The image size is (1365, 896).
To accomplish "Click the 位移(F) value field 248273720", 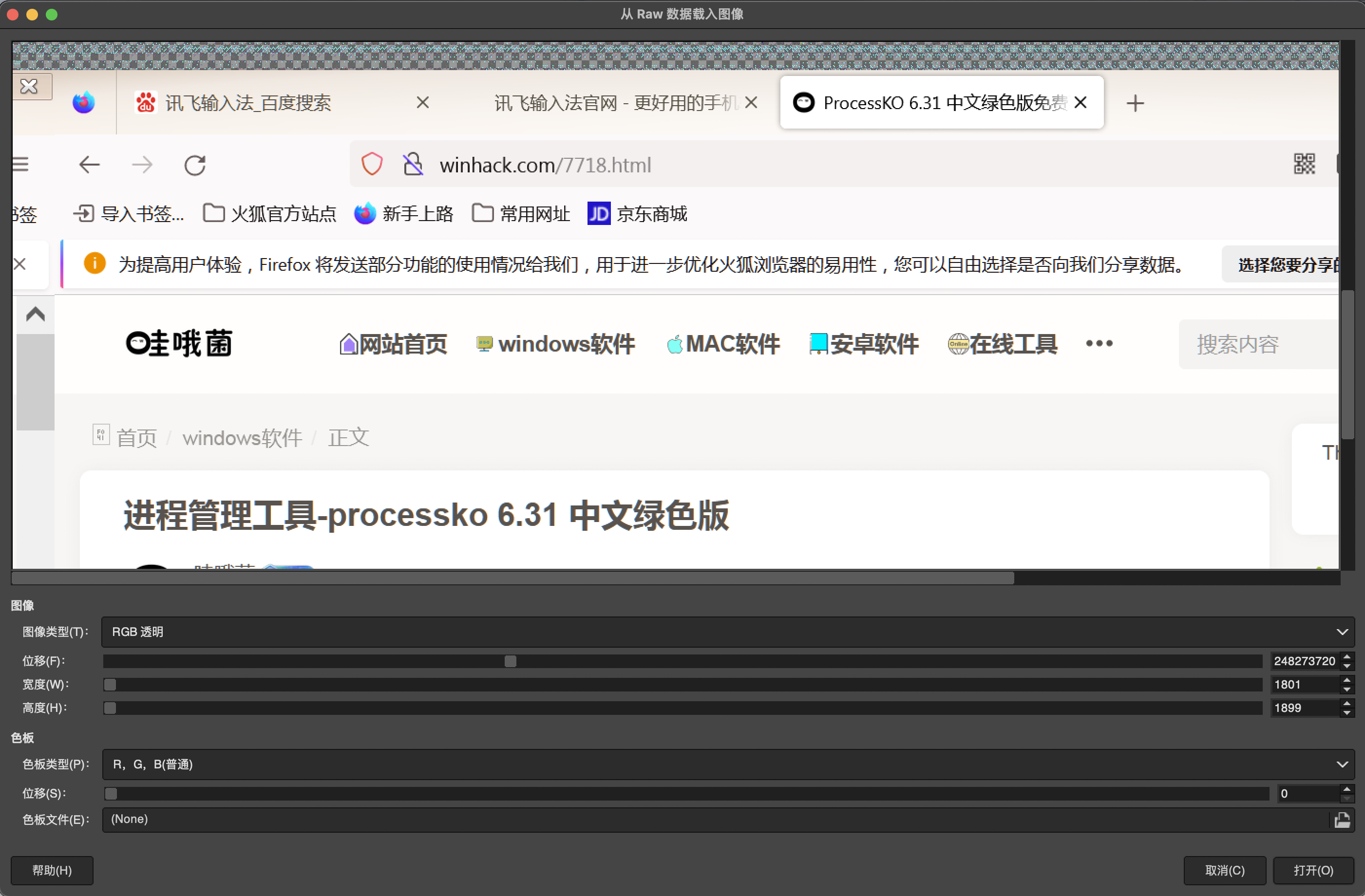I will point(1305,661).
